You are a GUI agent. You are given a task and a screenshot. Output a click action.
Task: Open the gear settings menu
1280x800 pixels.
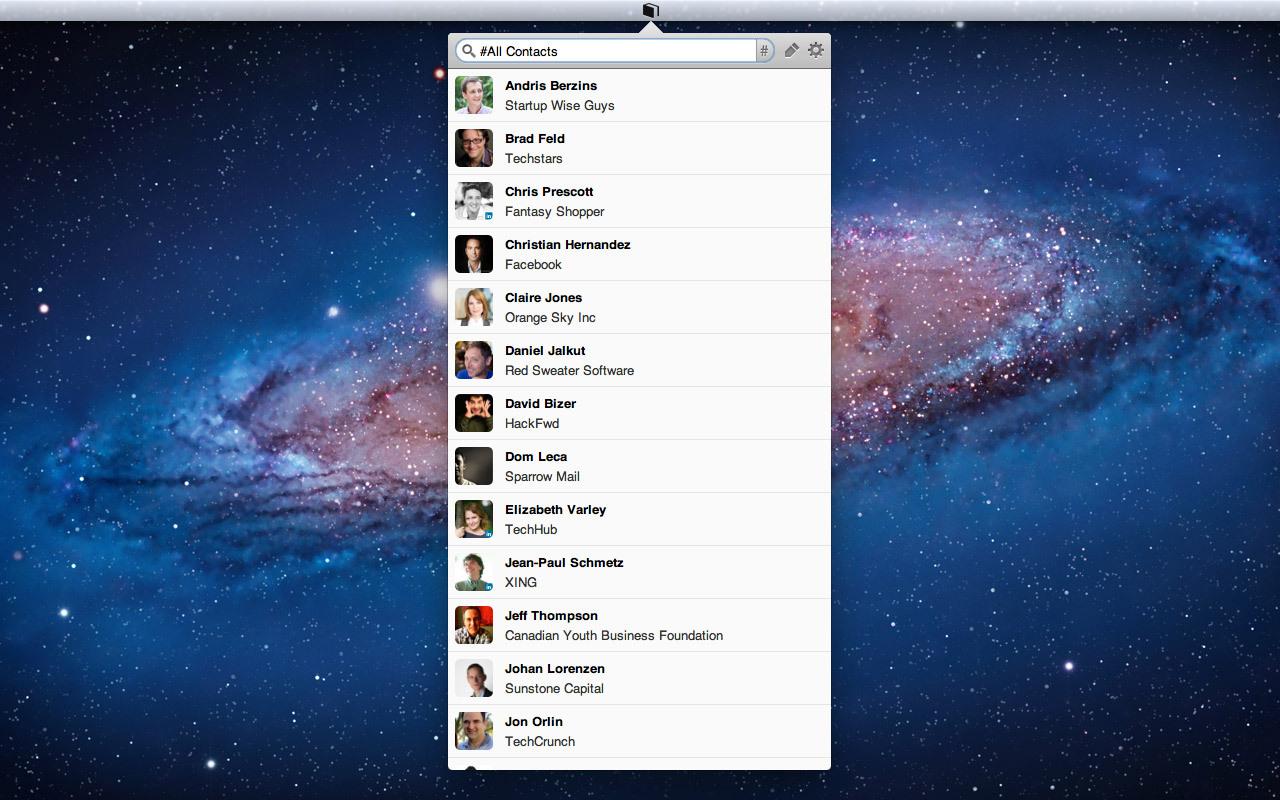pyautogui.click(x=816, y=50)
